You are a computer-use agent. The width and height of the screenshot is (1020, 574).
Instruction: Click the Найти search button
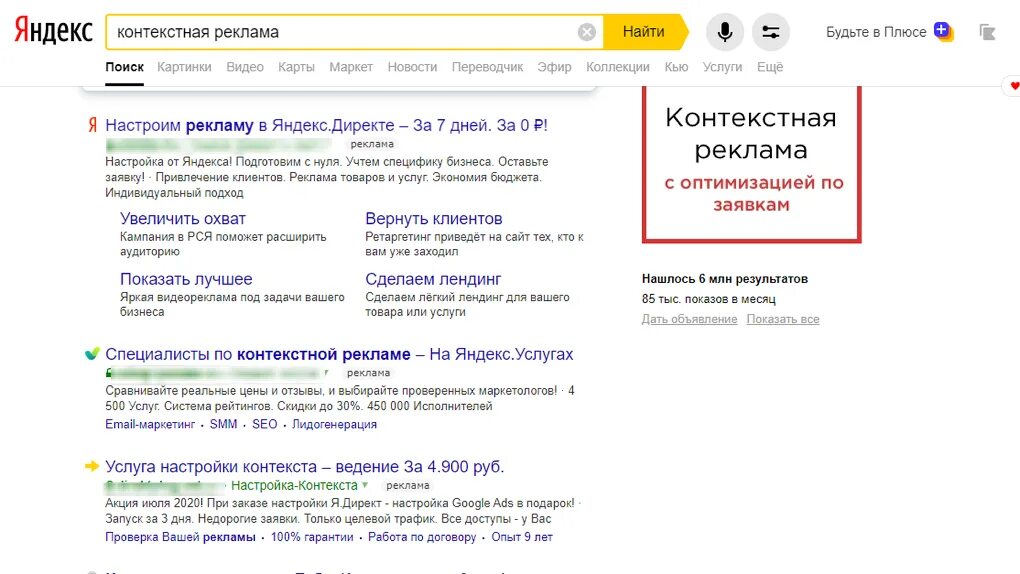(643, 32)
